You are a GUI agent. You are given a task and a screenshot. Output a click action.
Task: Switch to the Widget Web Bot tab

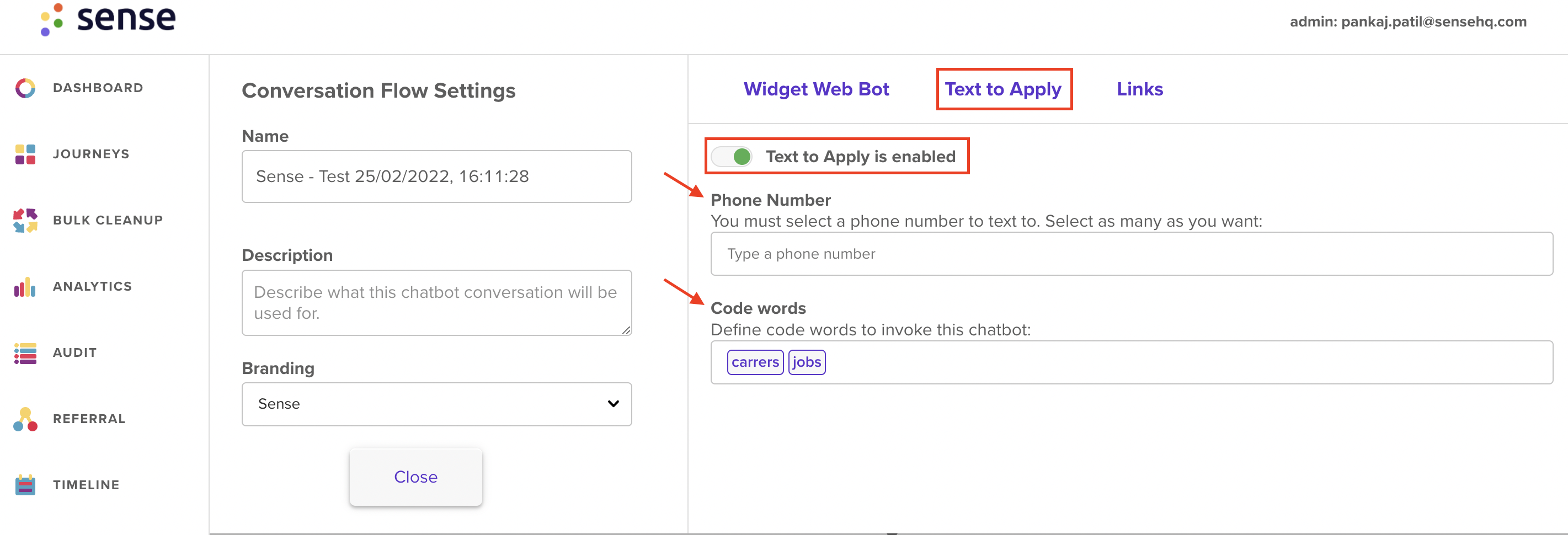[x=816, y=89]
